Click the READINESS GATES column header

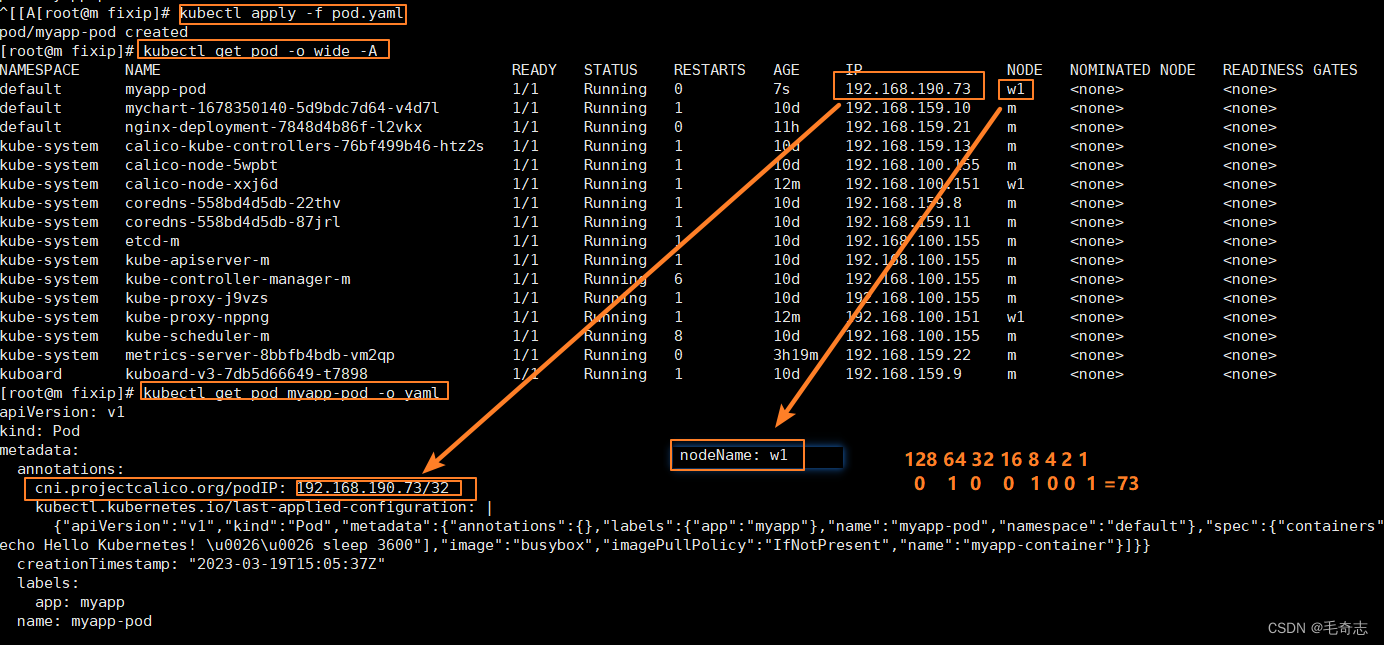[x=1290, y=70]
